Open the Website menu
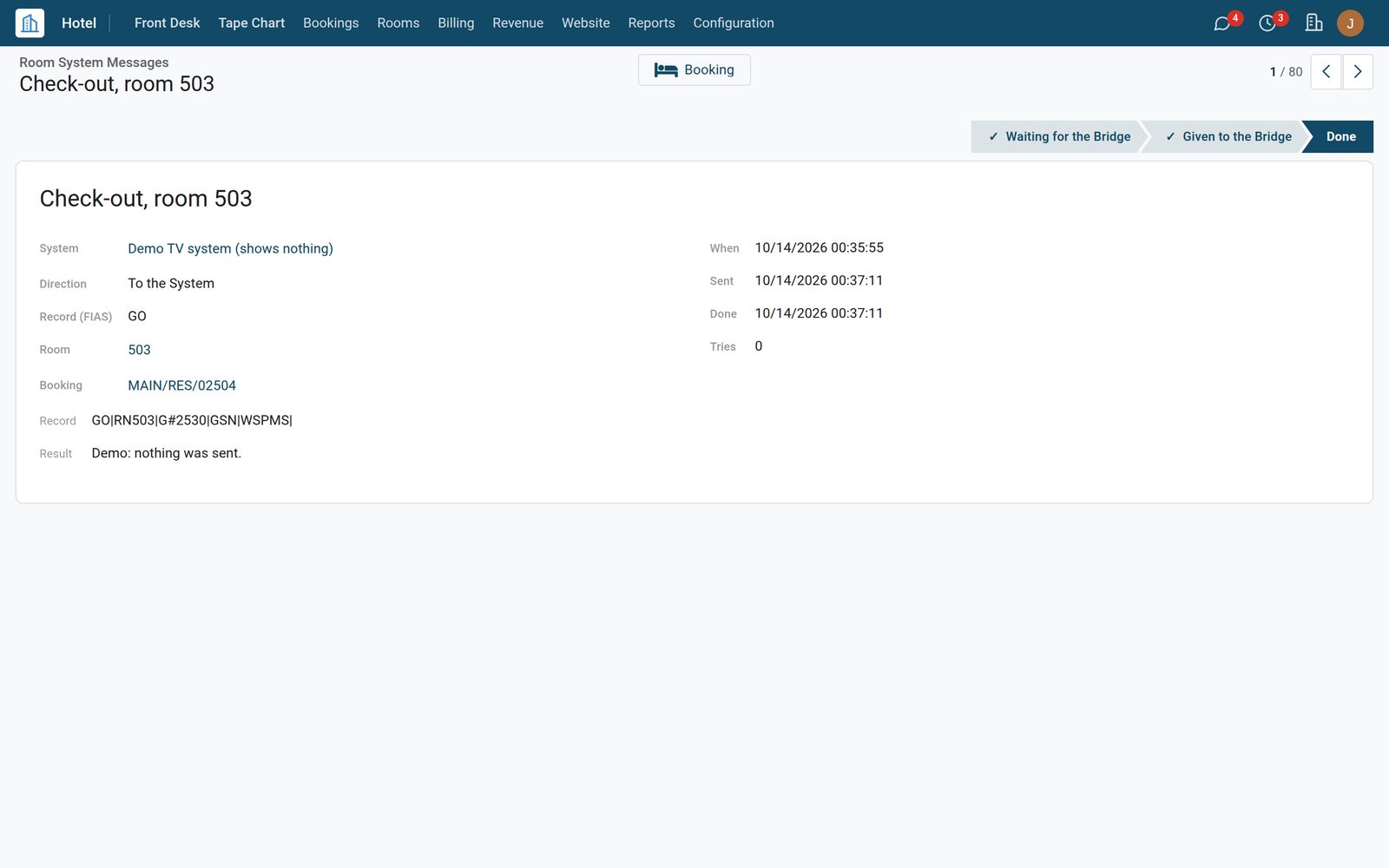 585,23
